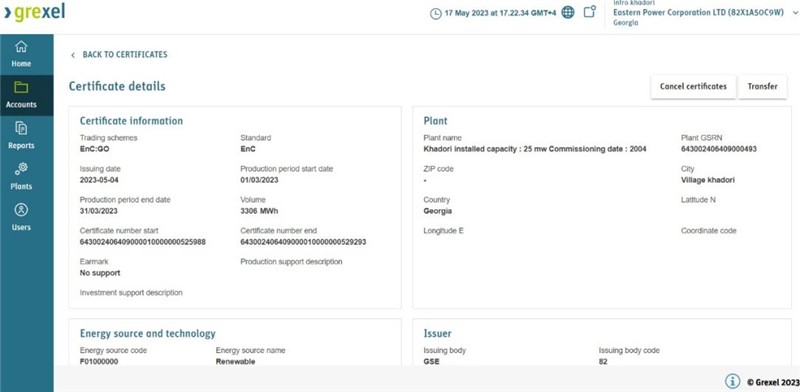Expand the Eastern Power Corporation account dropdown
This screenshot has width=800, height=392.
point(795,13)
